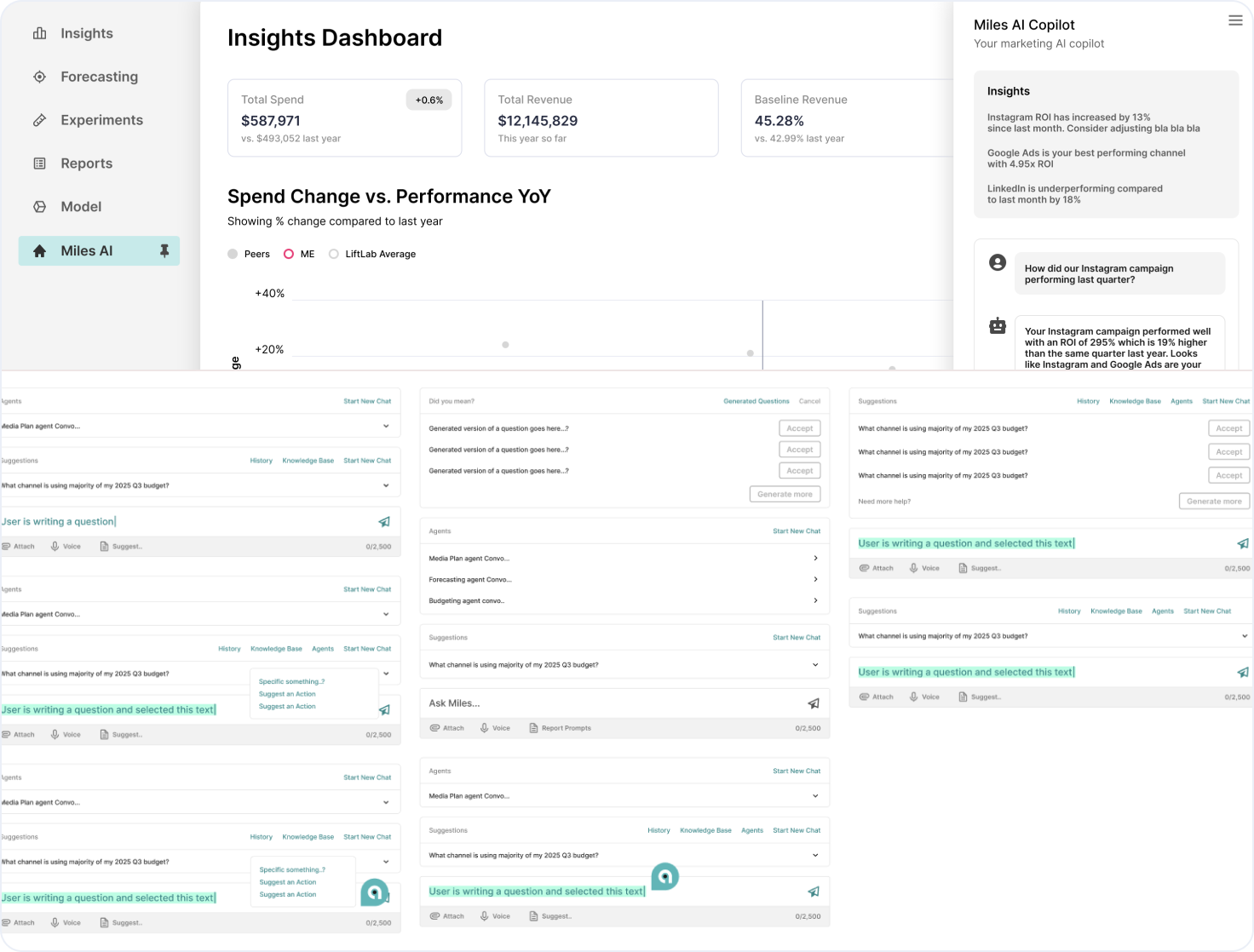Click the Model hexagon icon in sidebar

point(39,207)
